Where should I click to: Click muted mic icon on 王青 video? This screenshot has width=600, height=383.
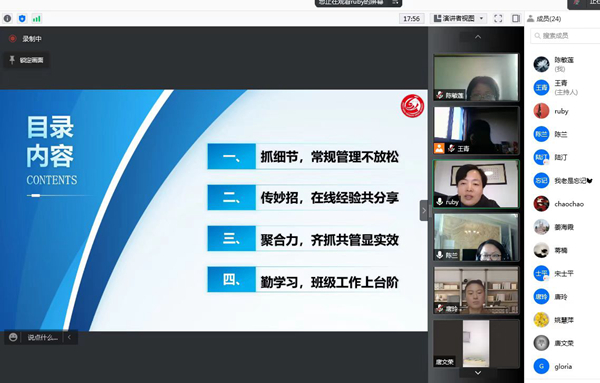tap(452, 148)
